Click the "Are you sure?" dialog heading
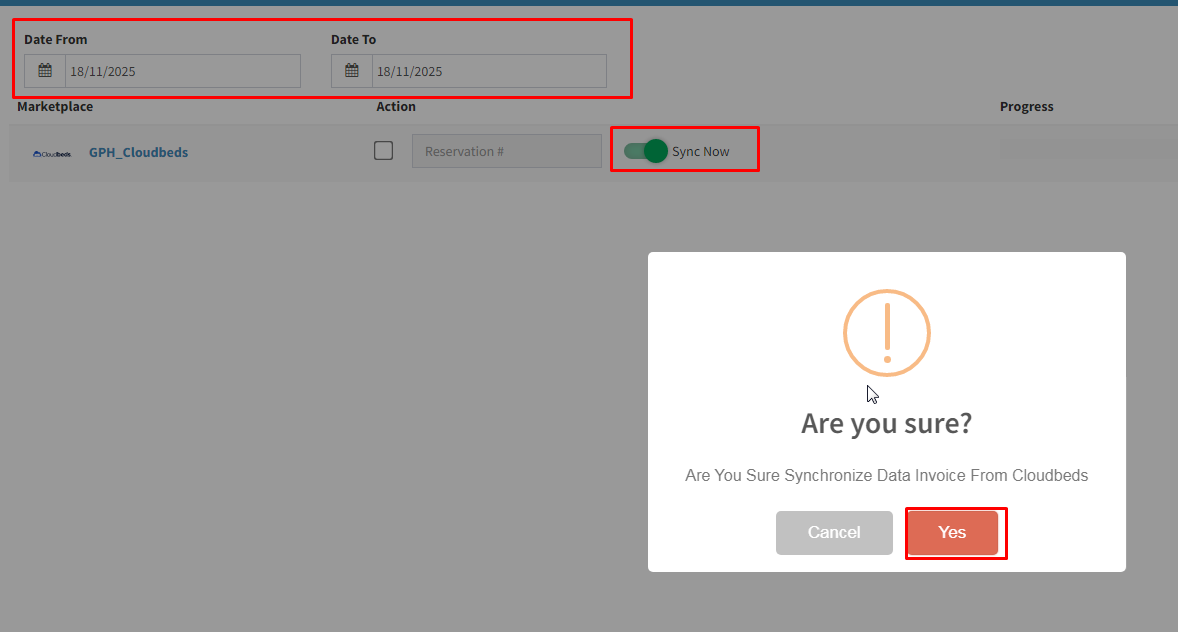The width and height of the screenshot is (1190, 636). click(x=886, y=424)
